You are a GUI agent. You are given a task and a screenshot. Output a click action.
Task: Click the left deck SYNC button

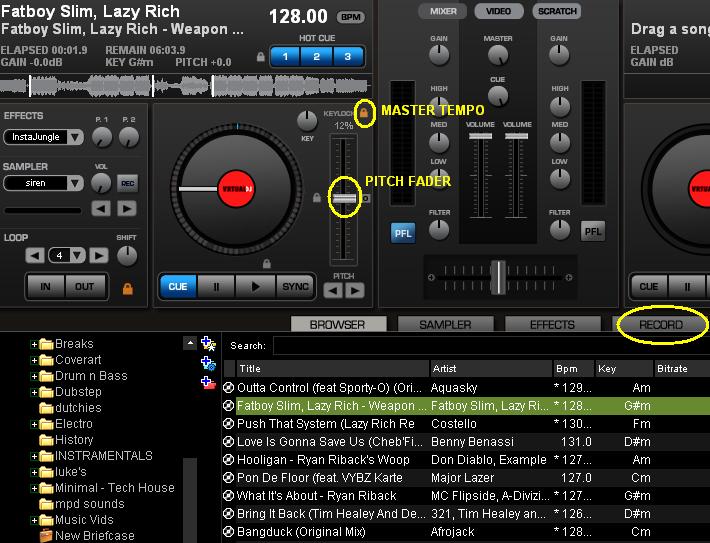tap(295, 286)
